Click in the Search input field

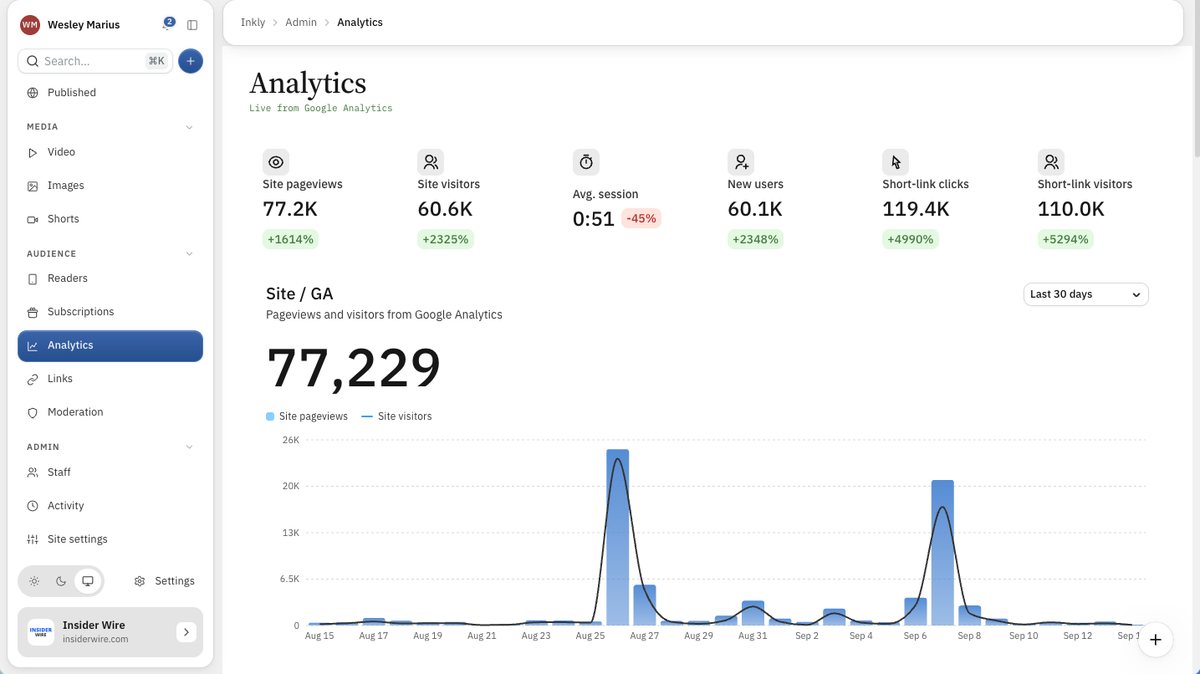click(x=93, y=61)
